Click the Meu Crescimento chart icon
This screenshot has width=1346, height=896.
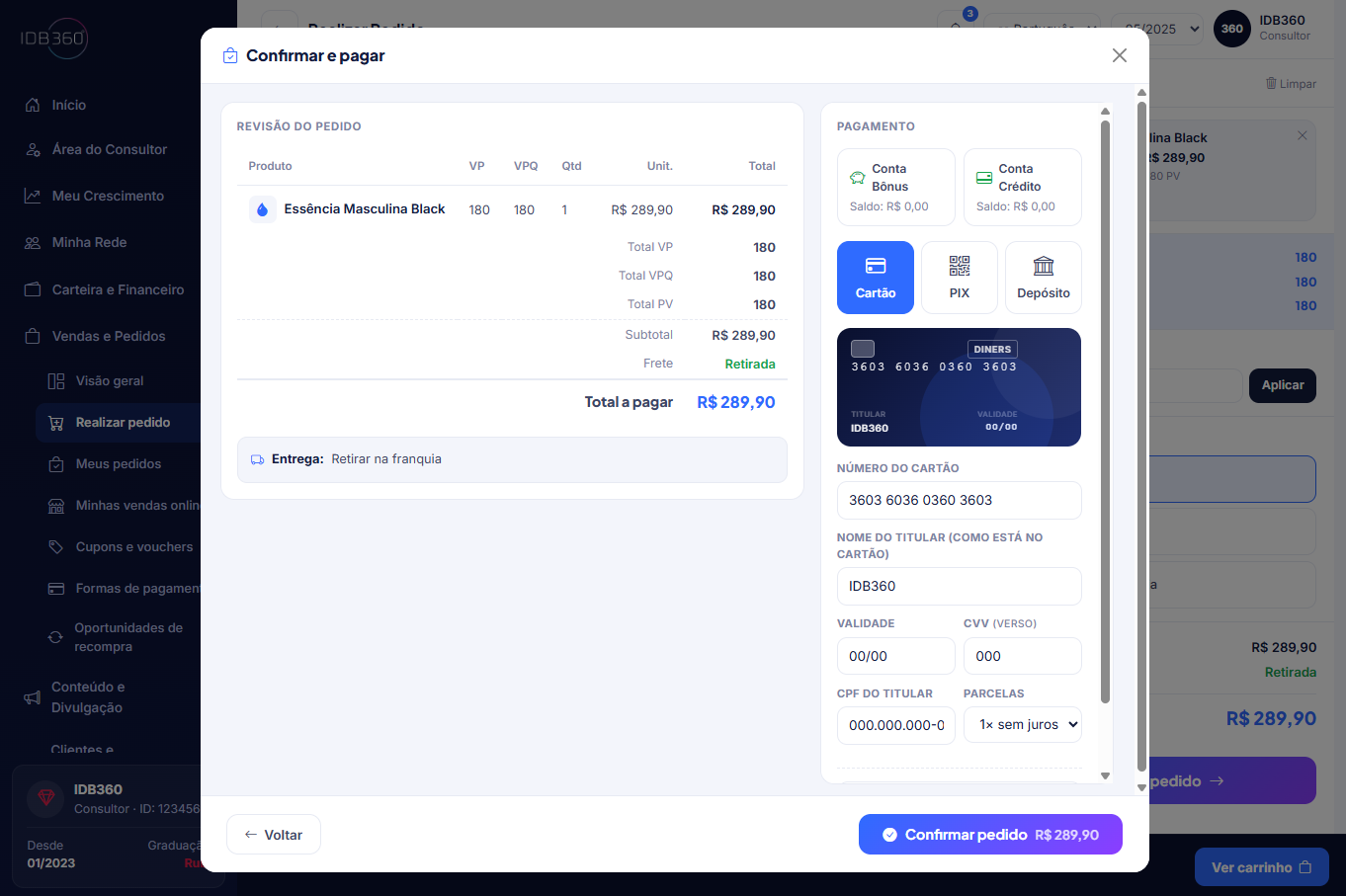click(33, 196)
